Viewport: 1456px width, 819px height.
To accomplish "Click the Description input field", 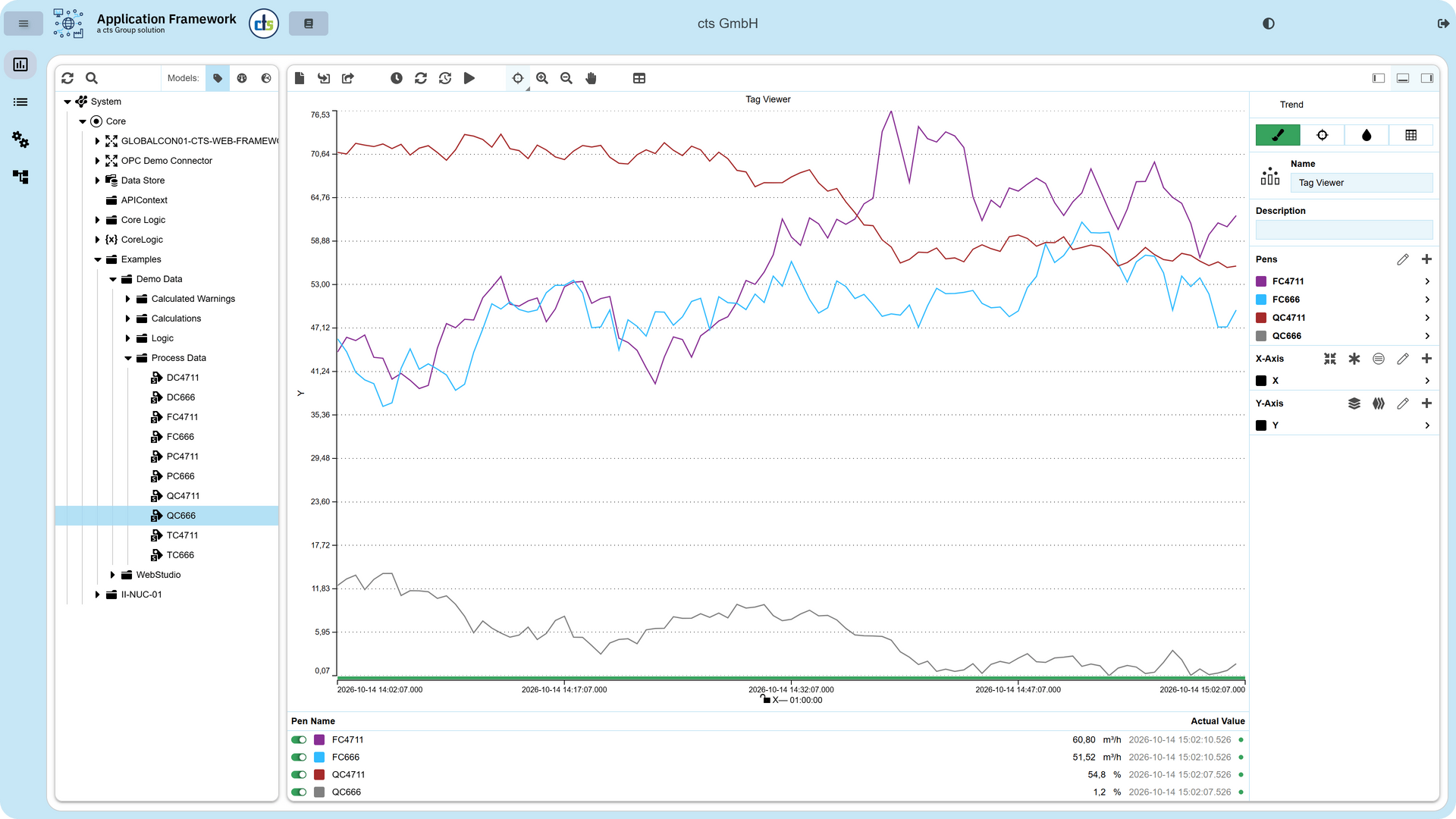I will [x=1344, y=230].
